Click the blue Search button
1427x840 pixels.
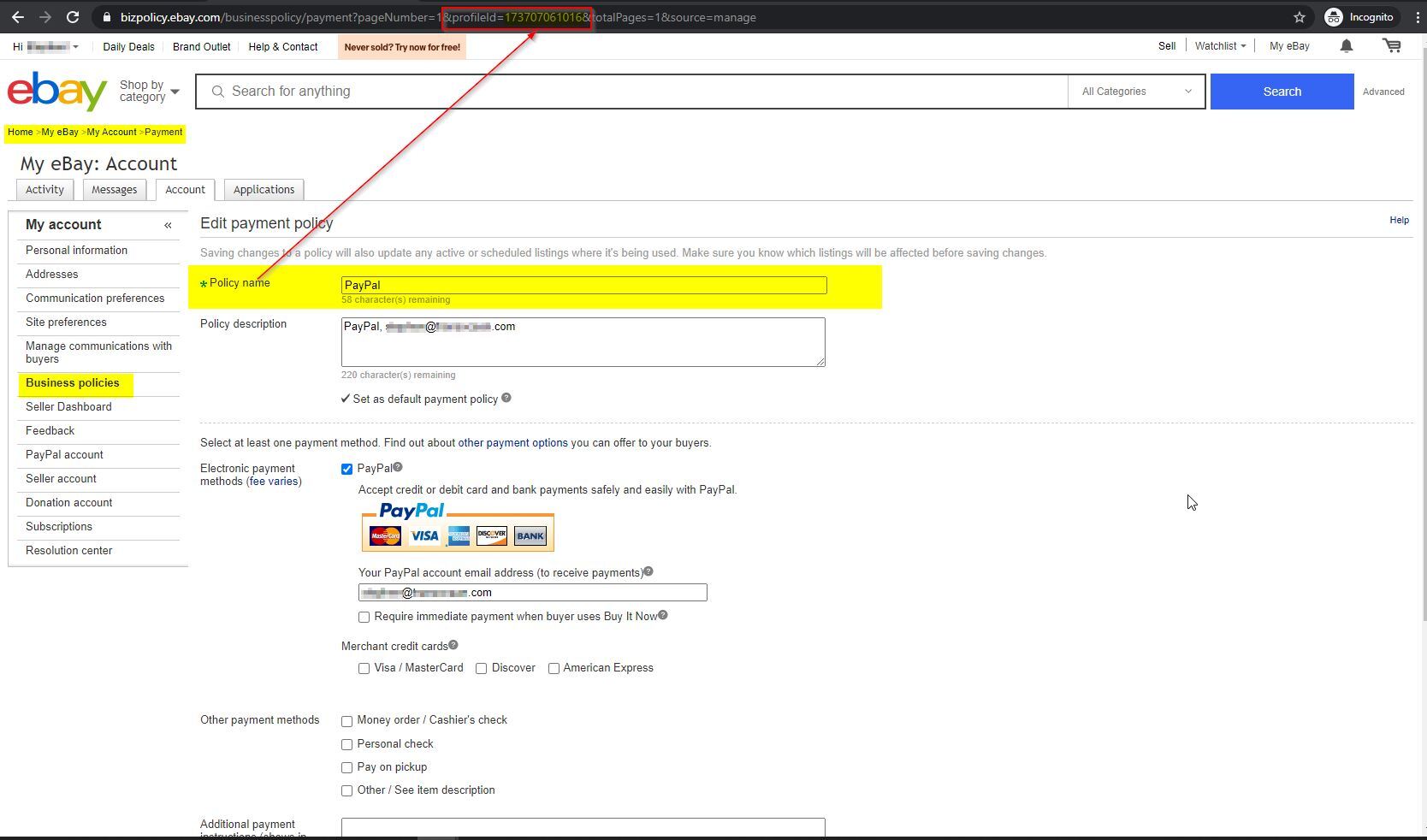click(1282, 92)
